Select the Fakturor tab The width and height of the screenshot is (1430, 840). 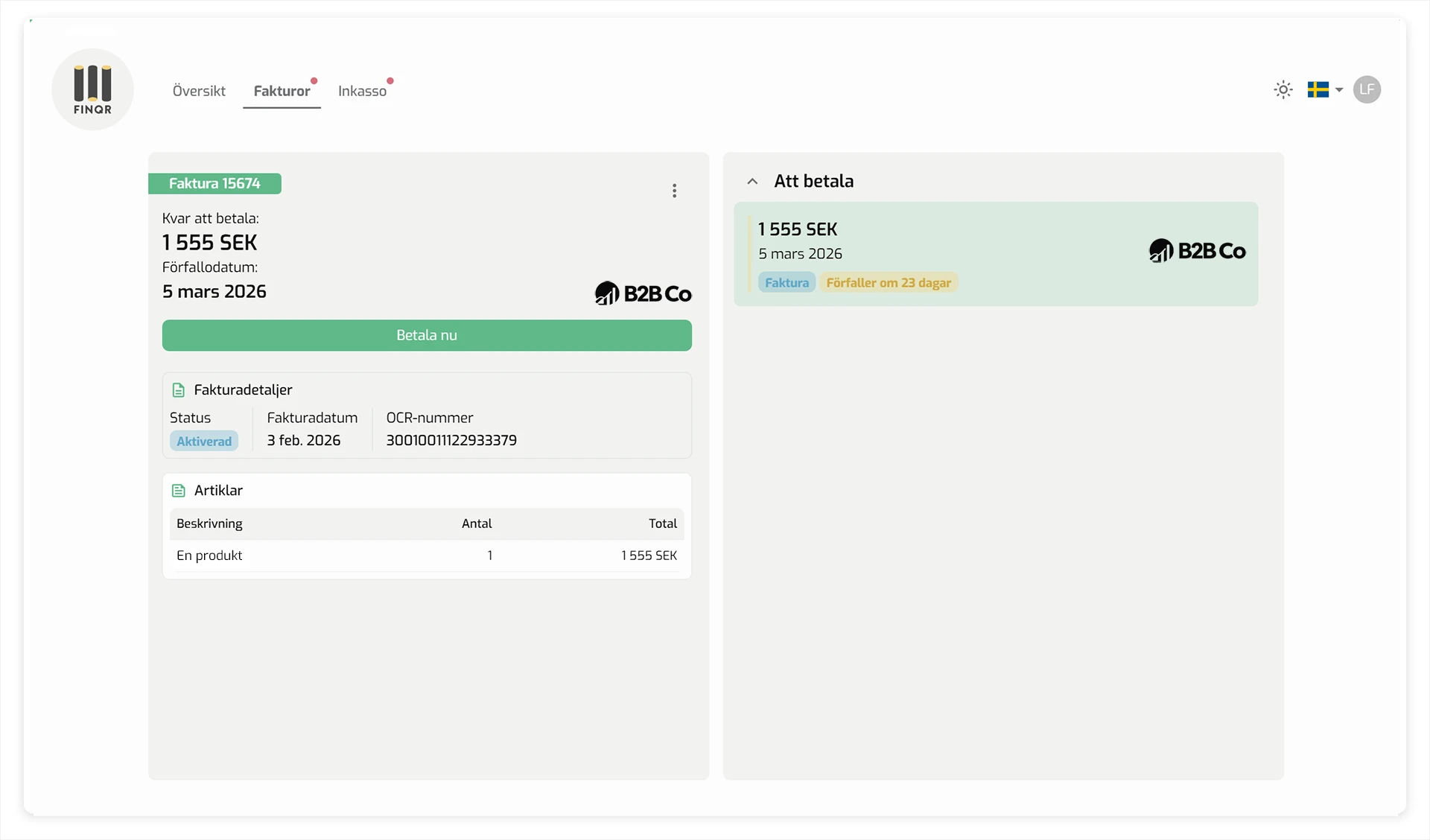click(282, 91)
